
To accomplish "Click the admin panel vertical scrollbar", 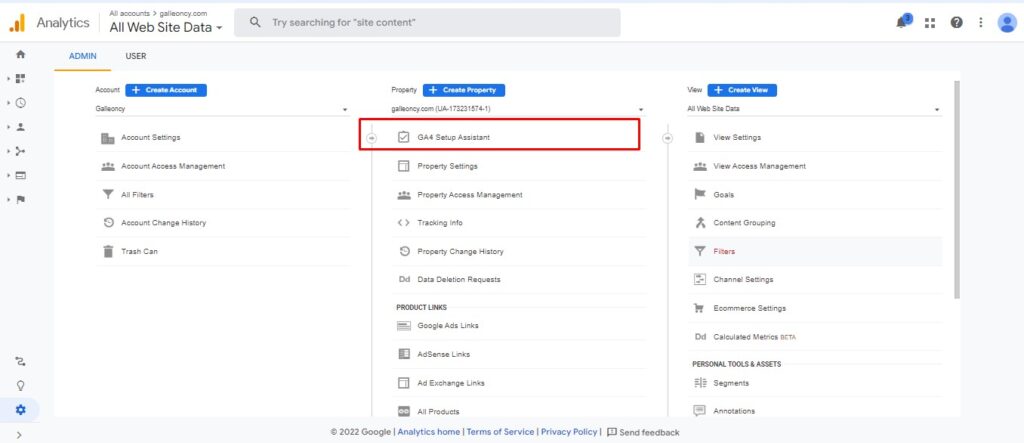I will click(957, 189).
